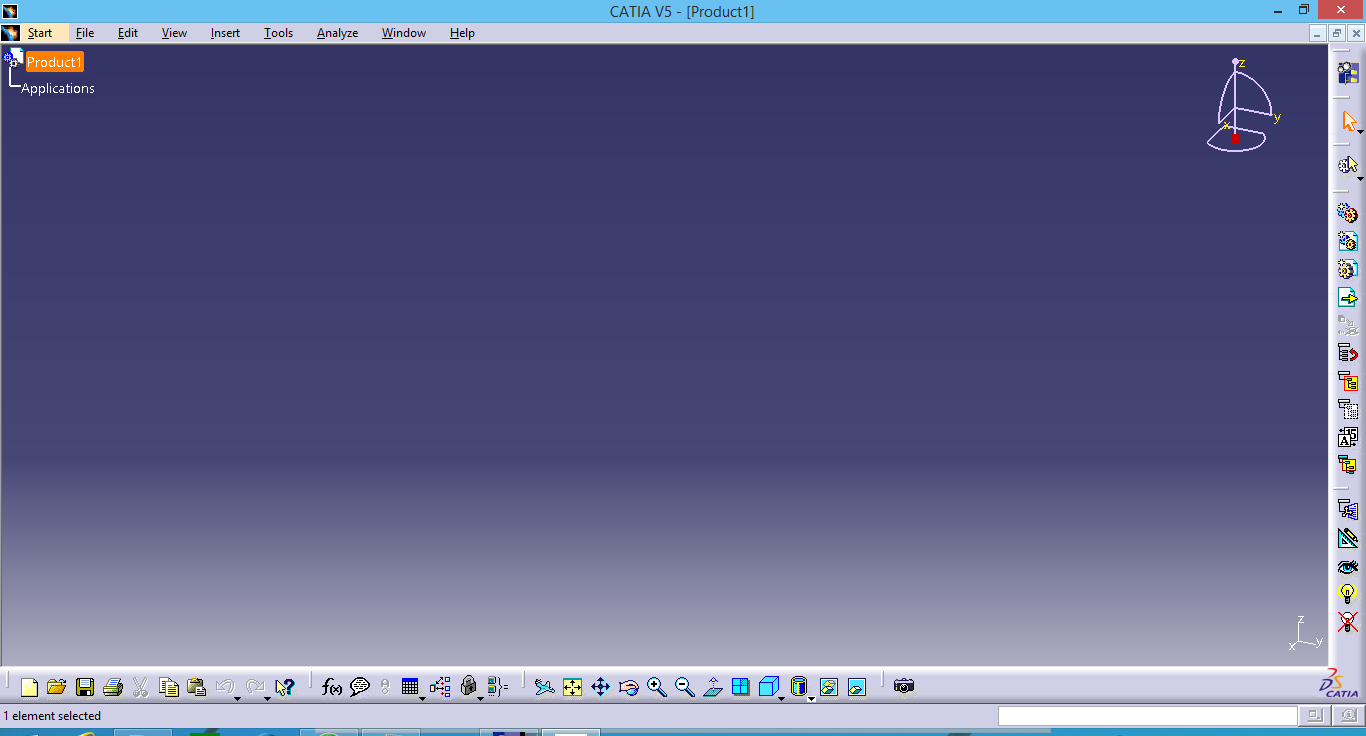Click the Normal View icon
1366x736 pixels.
pyautogui.click(x=712, y=687)
